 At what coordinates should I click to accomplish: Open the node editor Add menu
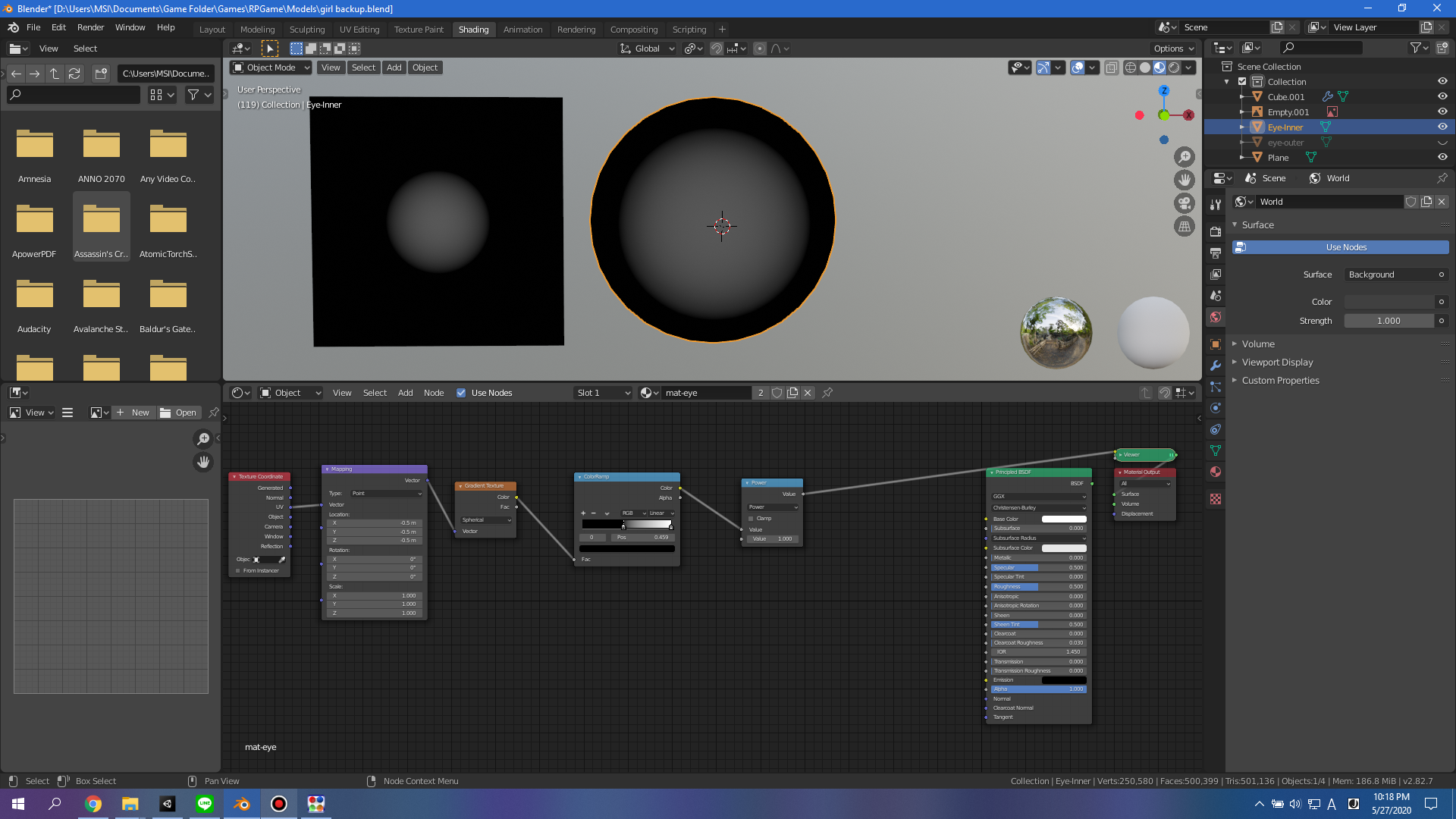click(x=406, y=393)
